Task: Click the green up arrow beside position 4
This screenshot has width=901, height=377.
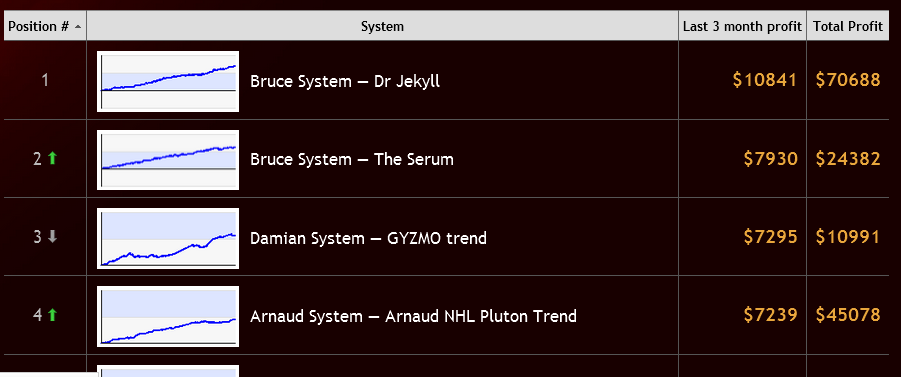Action: [52, 314]
